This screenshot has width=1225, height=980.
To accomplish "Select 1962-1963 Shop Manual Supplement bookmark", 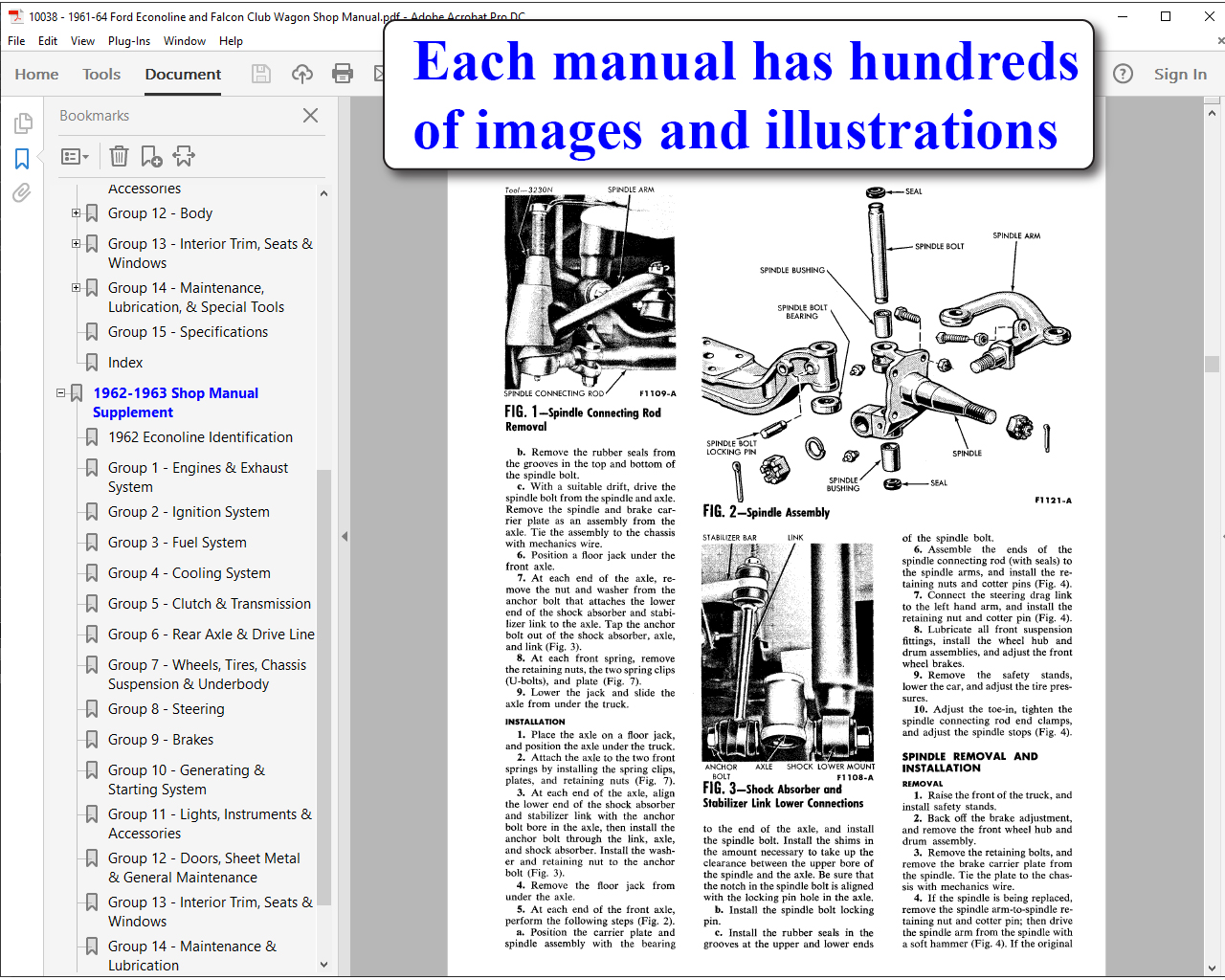I will [175, 403].
